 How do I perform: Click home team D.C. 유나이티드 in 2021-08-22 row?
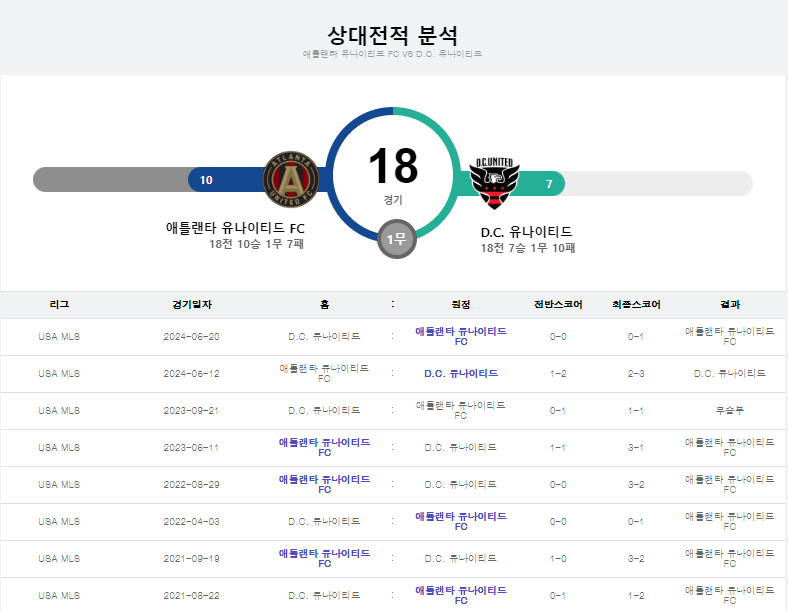tap(325, 595)
